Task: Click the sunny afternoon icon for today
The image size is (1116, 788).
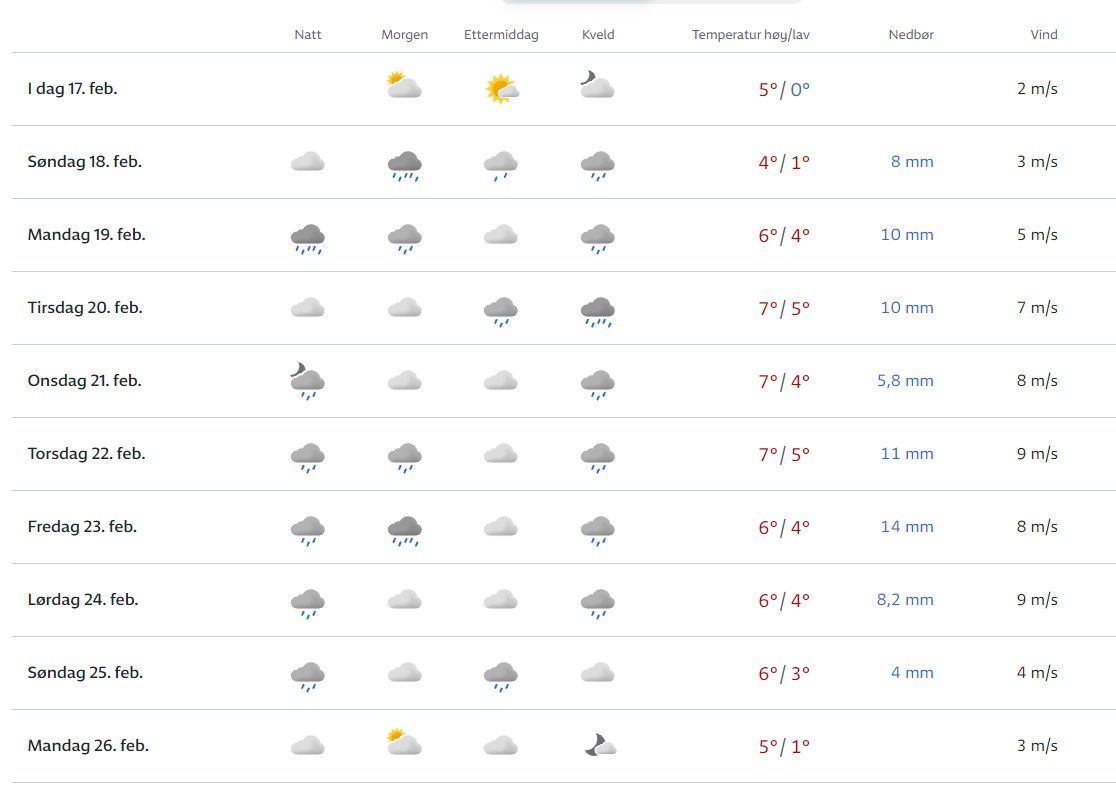Action: (x=501, y=89)
